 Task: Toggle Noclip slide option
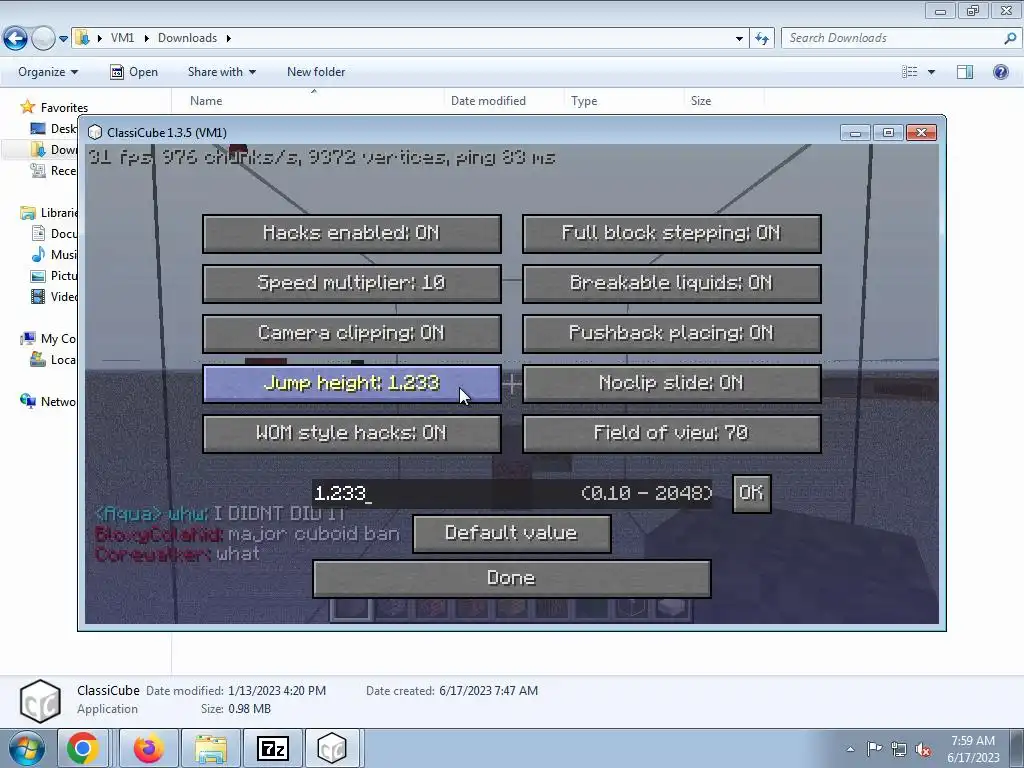pos(671,383)
